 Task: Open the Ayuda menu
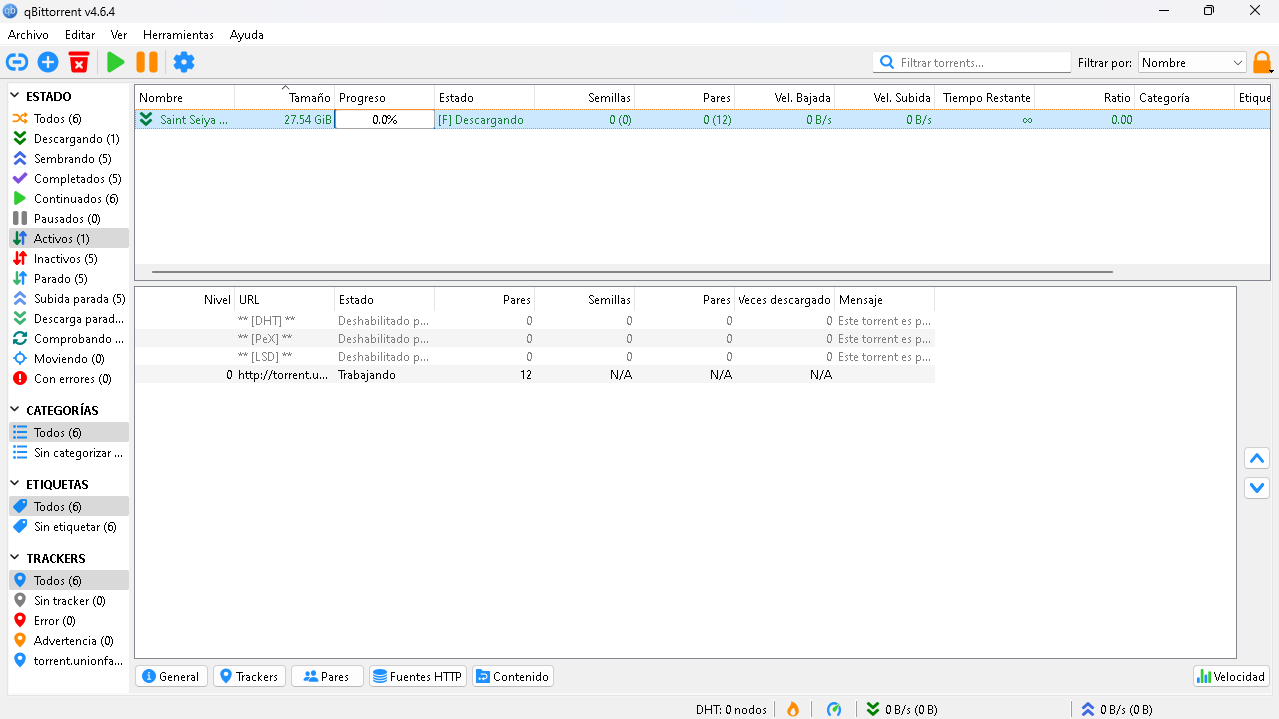(247, 35)
